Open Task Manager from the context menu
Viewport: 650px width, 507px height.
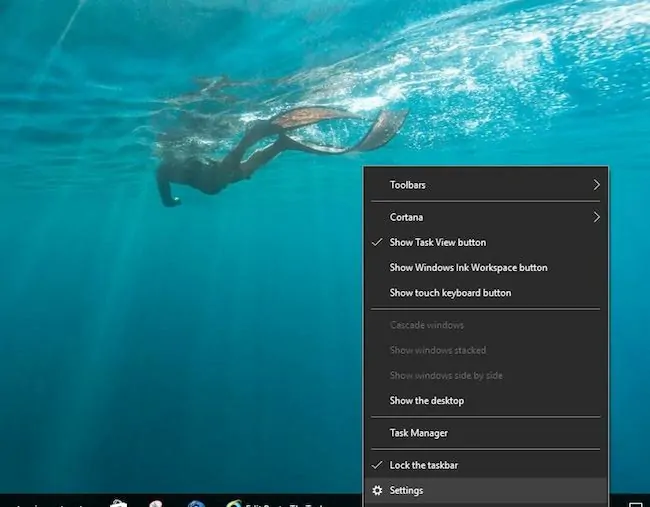485,433
